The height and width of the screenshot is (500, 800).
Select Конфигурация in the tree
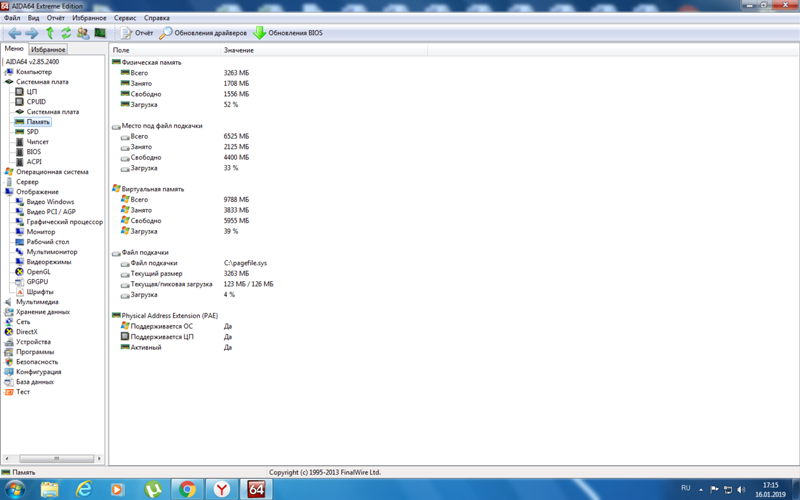point(39,372)
